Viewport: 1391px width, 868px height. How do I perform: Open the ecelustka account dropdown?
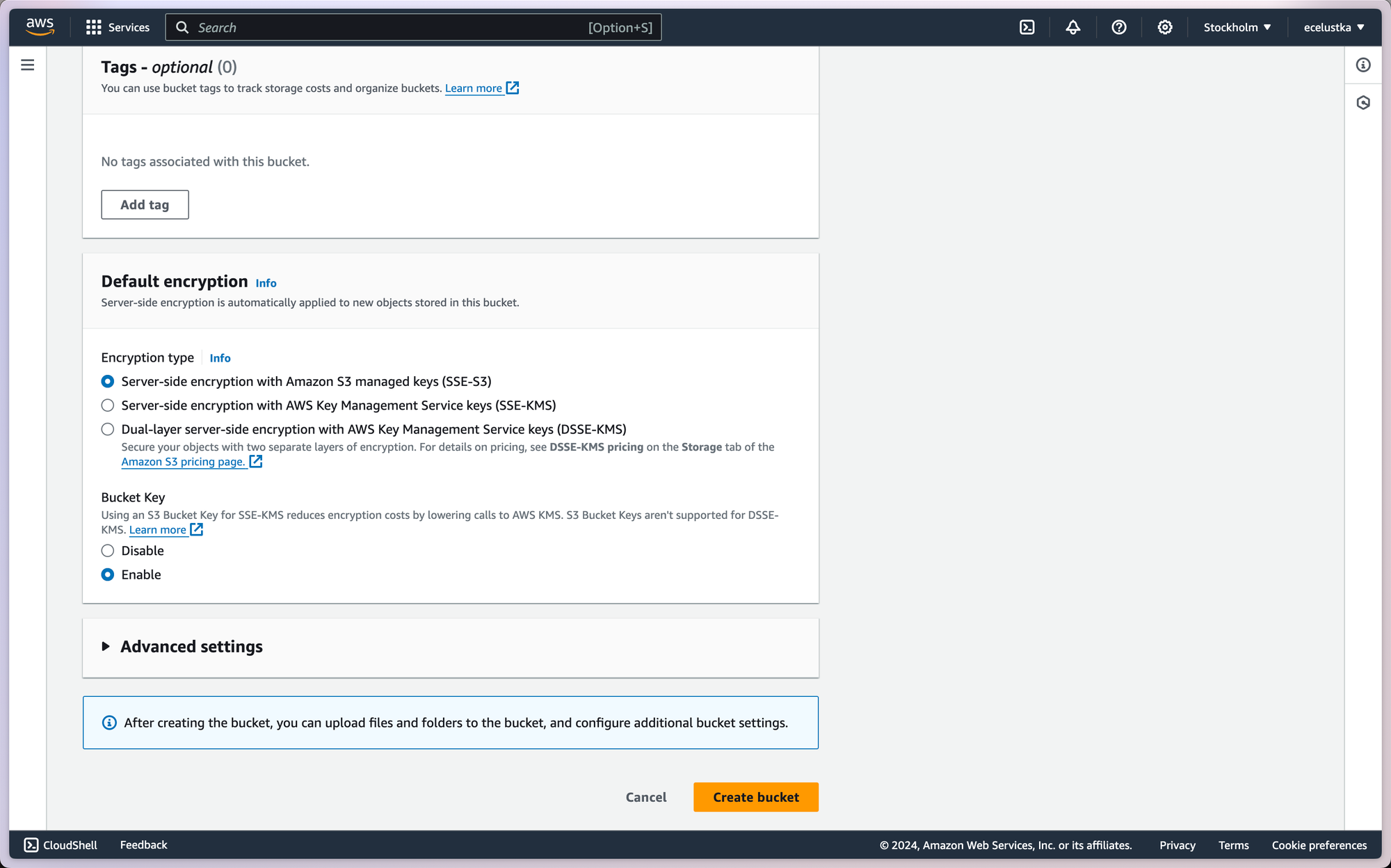pyautogui.click(x=1333, y=27)
